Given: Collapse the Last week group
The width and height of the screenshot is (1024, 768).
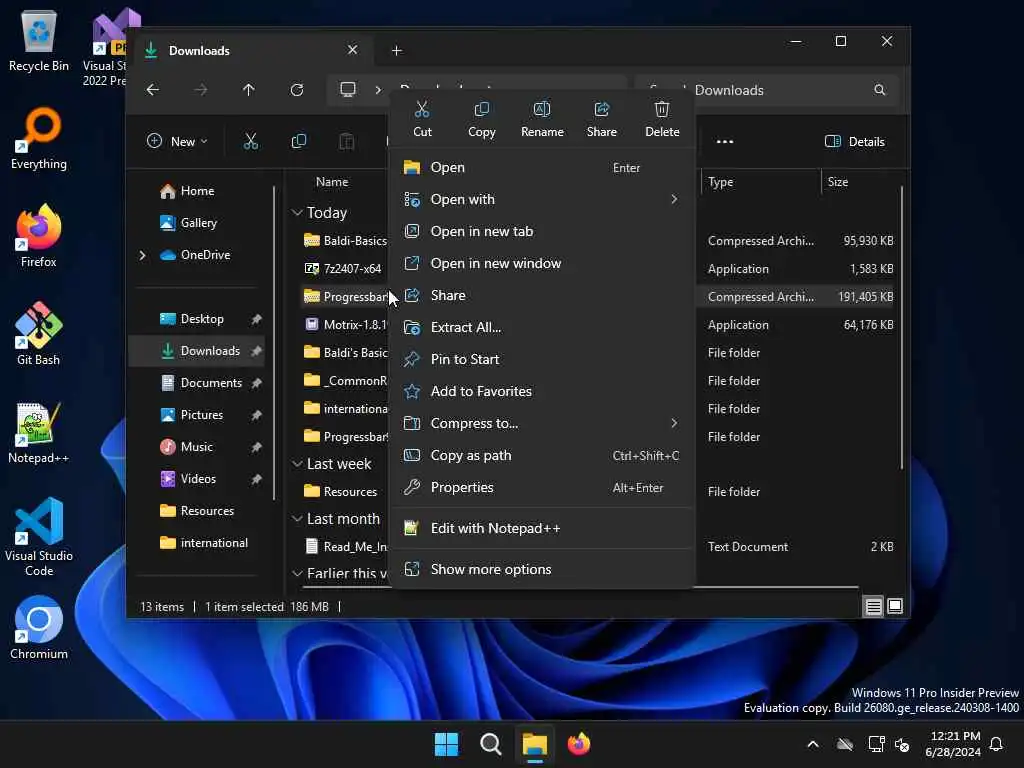Looking at the screenshot, I should point(297,464).
